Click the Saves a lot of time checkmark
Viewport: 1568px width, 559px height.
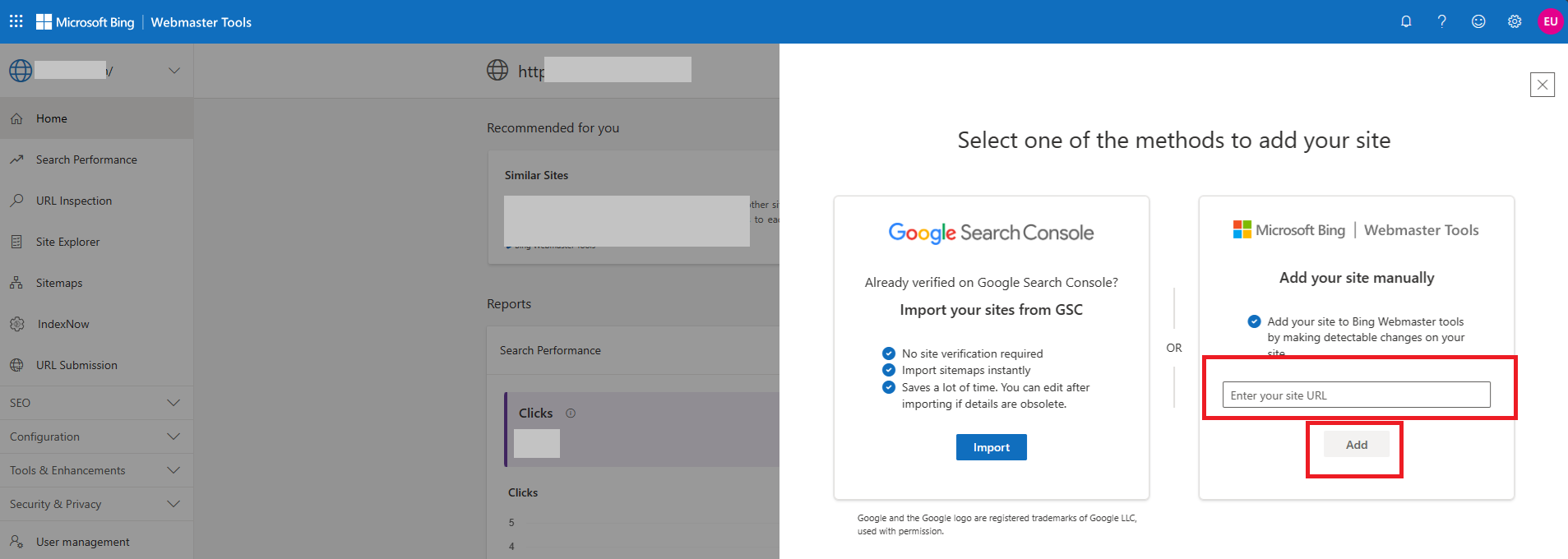click(888, 387)
